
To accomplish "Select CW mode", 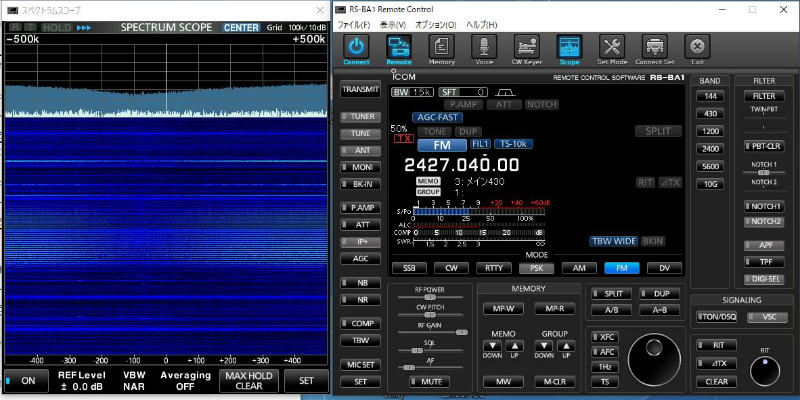I will pyautogui.click(x=452, y=268).
